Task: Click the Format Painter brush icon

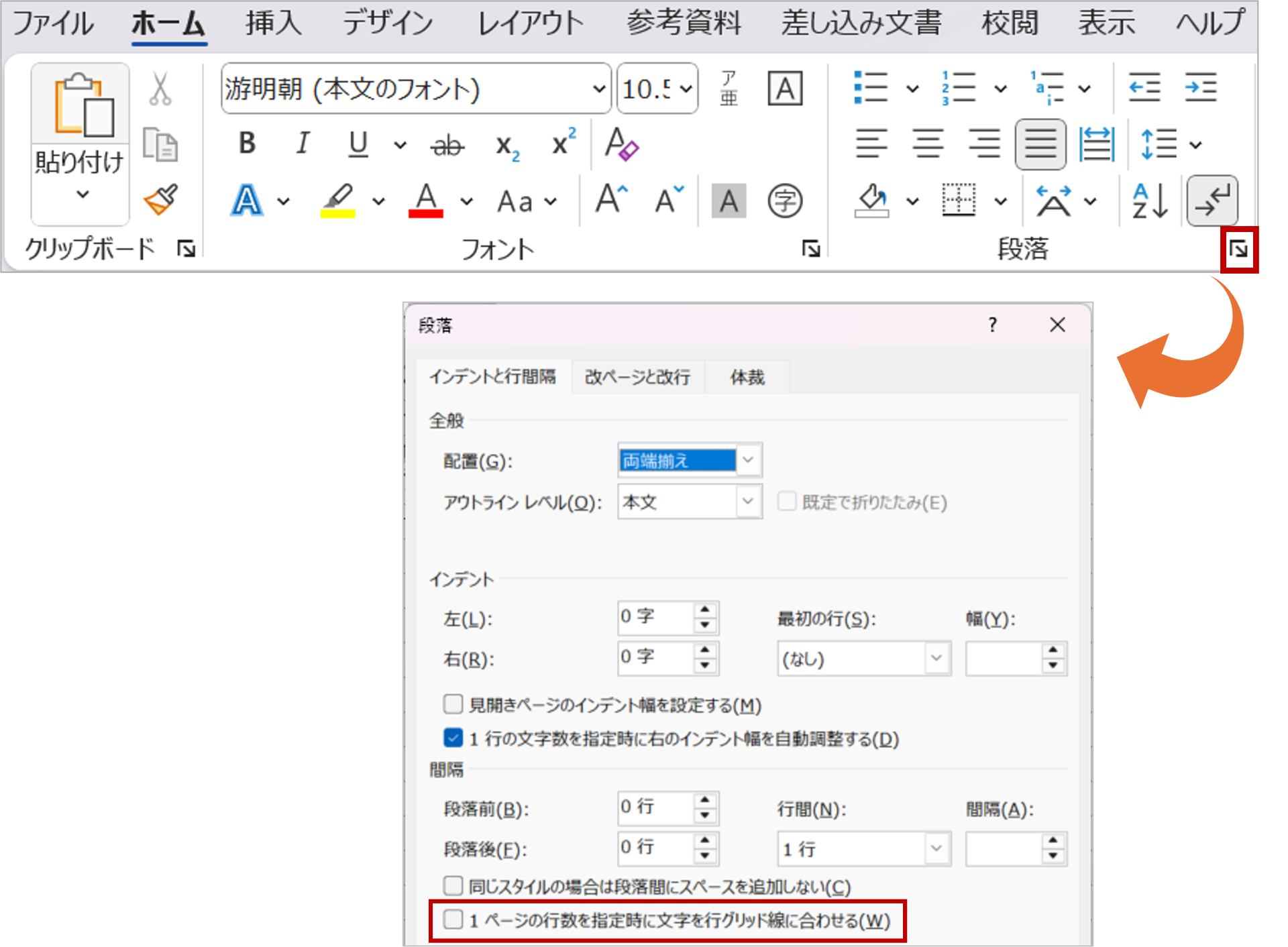Action: [161, 200]
